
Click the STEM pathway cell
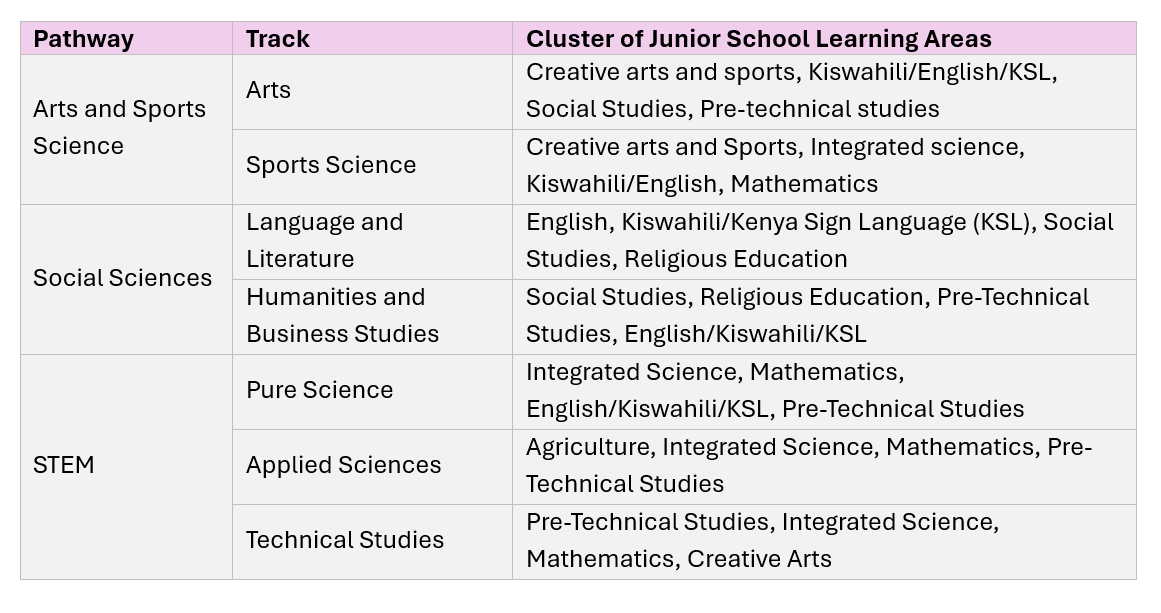pos(126,466)
